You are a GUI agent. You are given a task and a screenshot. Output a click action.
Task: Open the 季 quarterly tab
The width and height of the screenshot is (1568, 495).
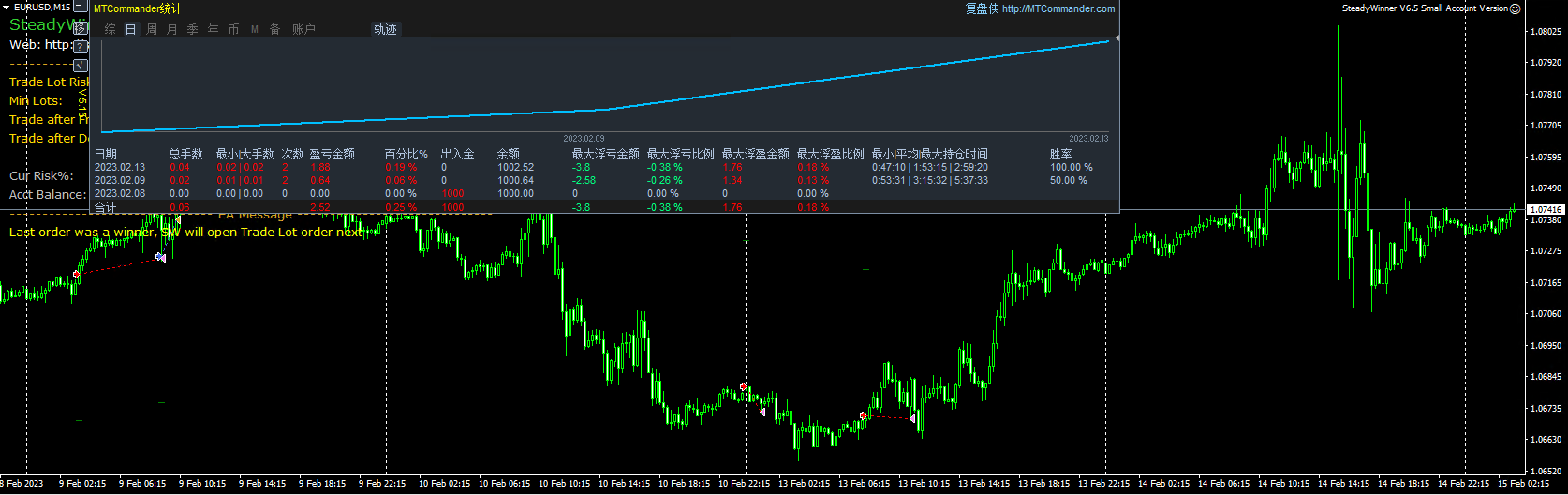click(193, 29)
